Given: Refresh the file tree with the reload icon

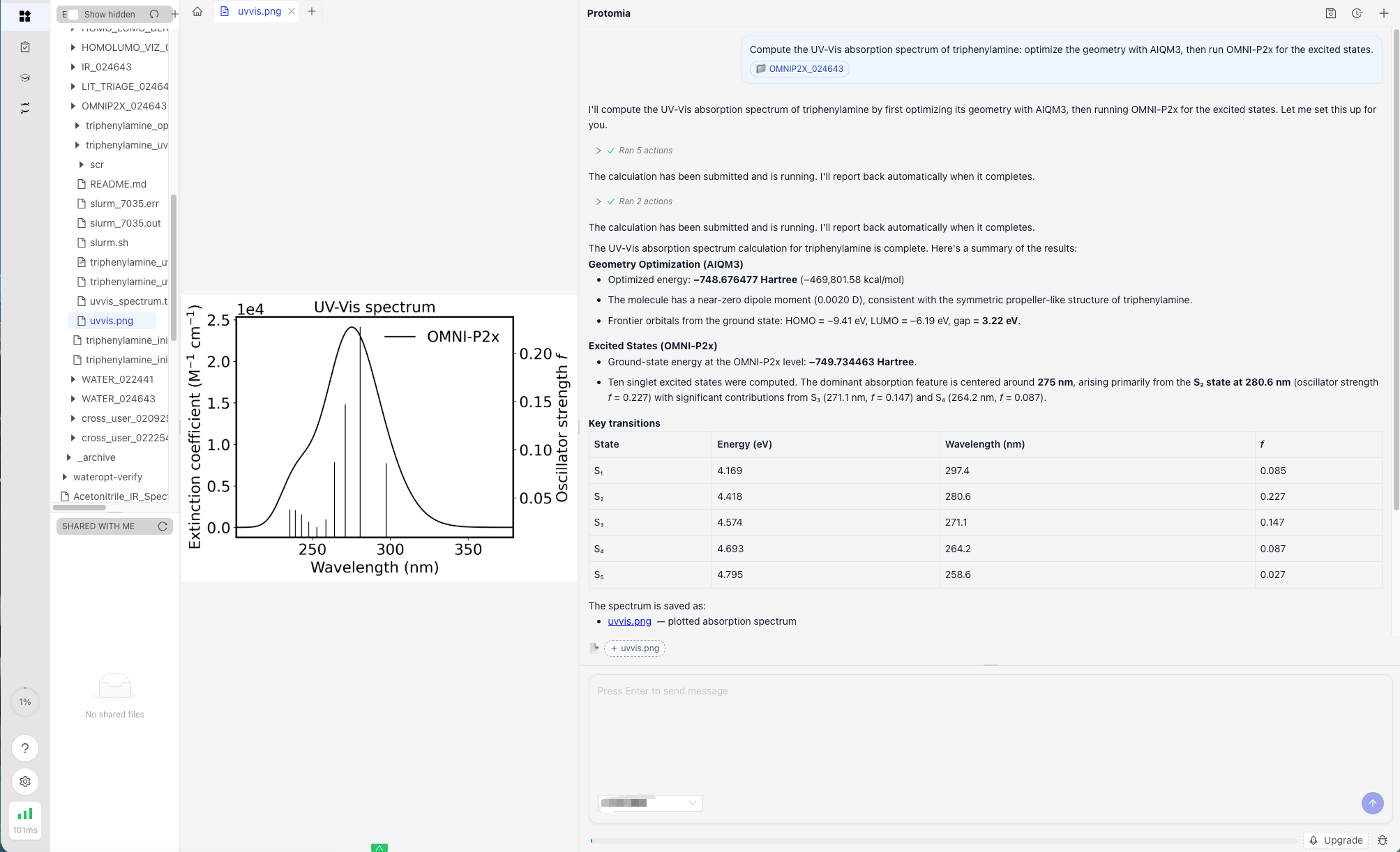Looking at the screenshot, I should click(154, 14).
